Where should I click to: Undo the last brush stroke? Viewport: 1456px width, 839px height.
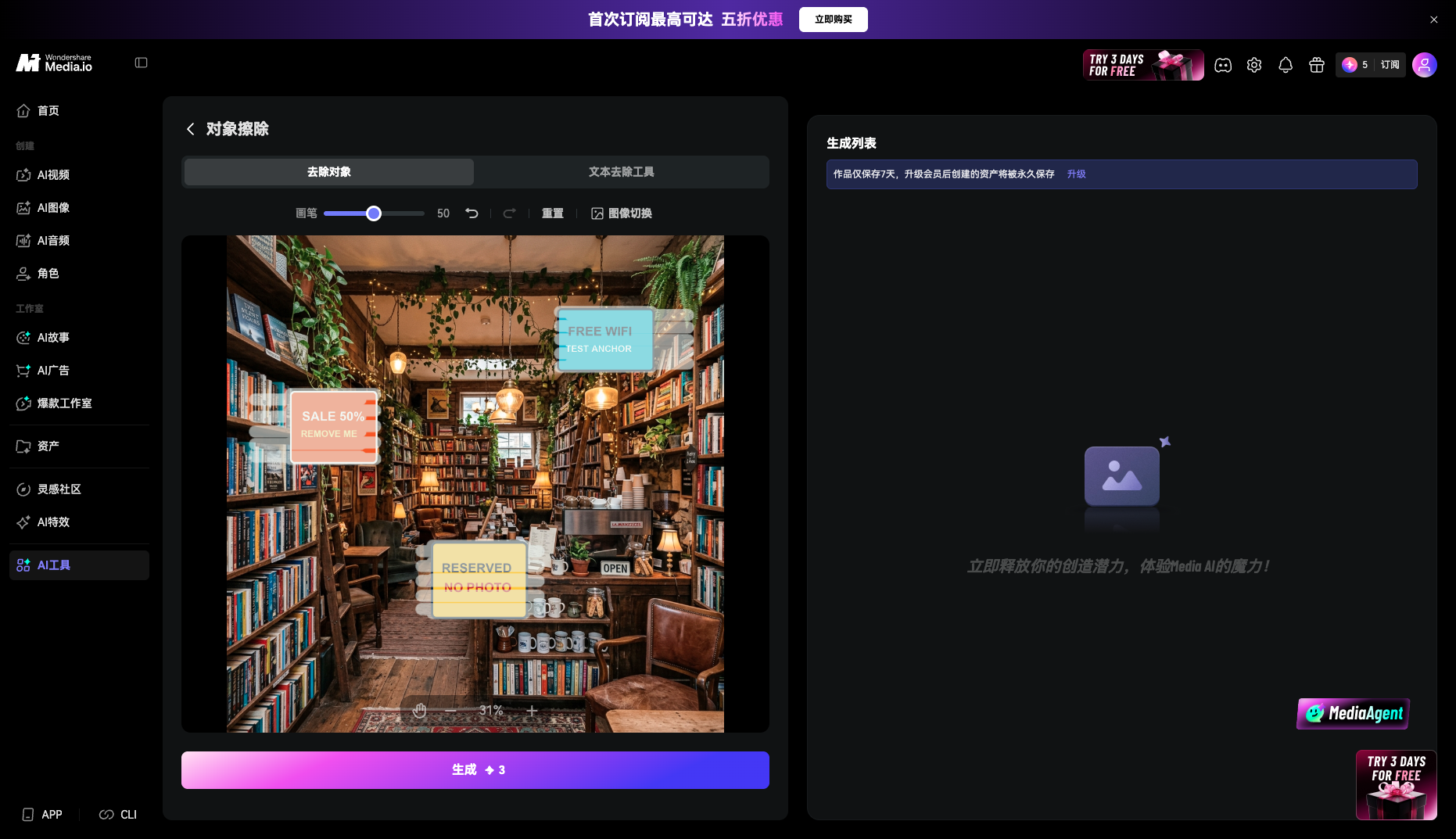pyautogui.click(x=472, y=213)
